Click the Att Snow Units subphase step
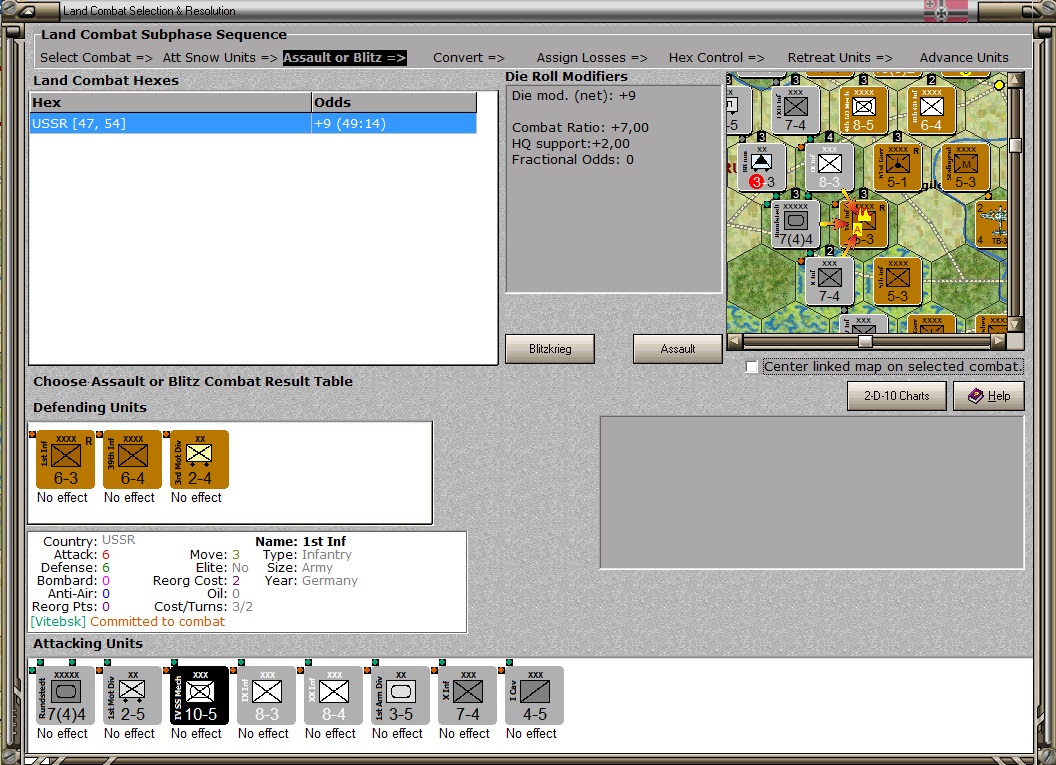 coord(220,58)
